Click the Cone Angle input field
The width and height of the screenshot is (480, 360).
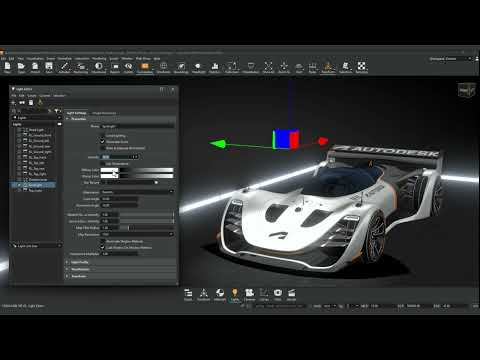[119, 199]
